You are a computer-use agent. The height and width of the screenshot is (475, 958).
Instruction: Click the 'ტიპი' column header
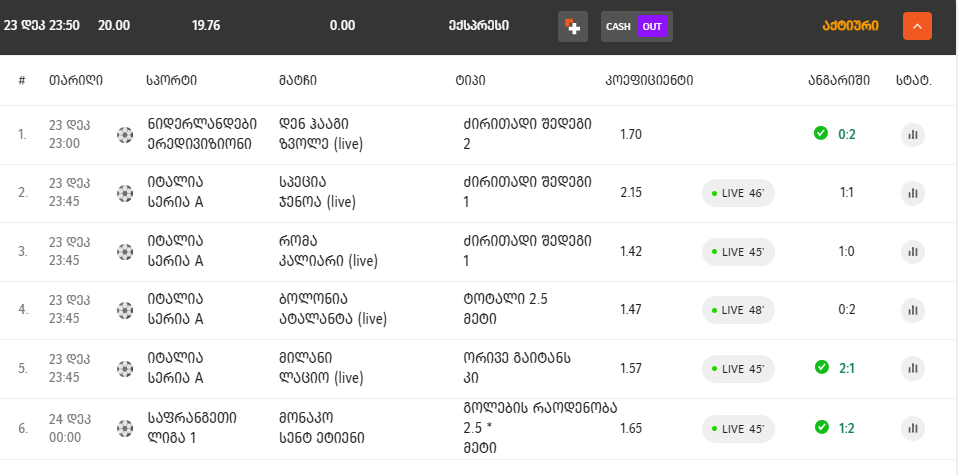(x=470, y=80)
